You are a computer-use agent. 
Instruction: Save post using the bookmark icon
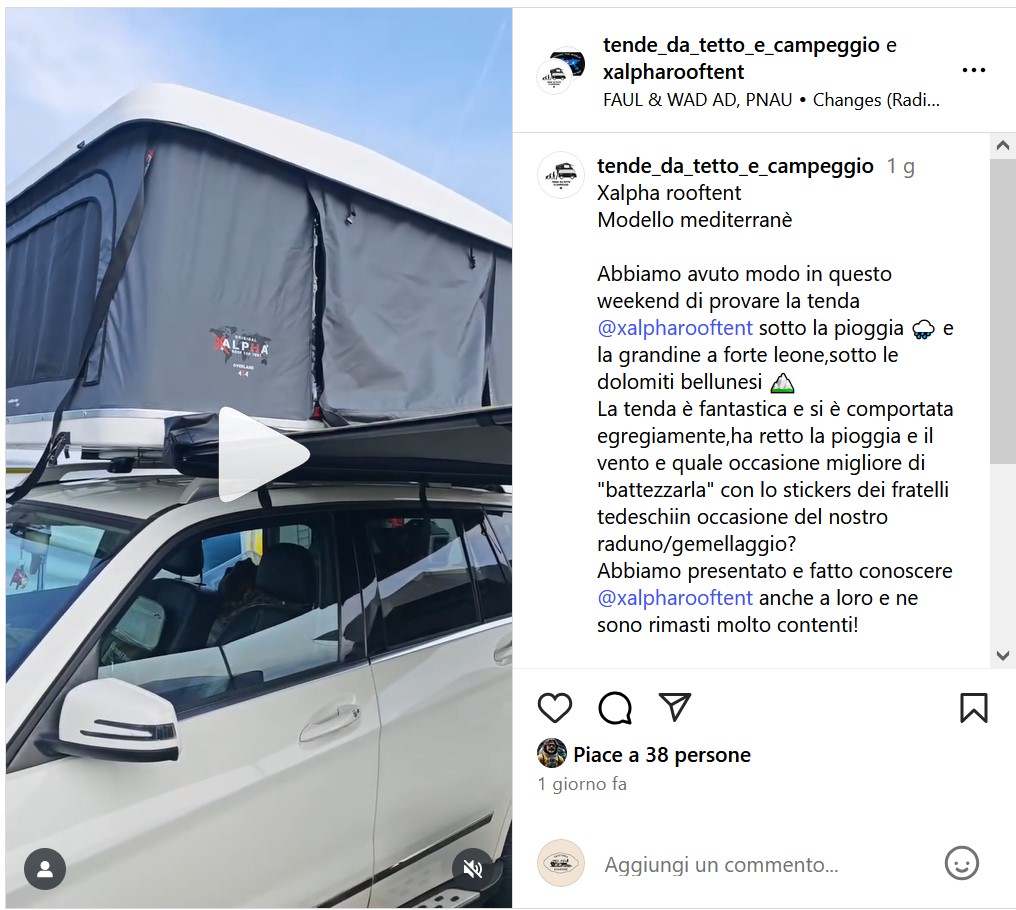click(x=973, y=707)
